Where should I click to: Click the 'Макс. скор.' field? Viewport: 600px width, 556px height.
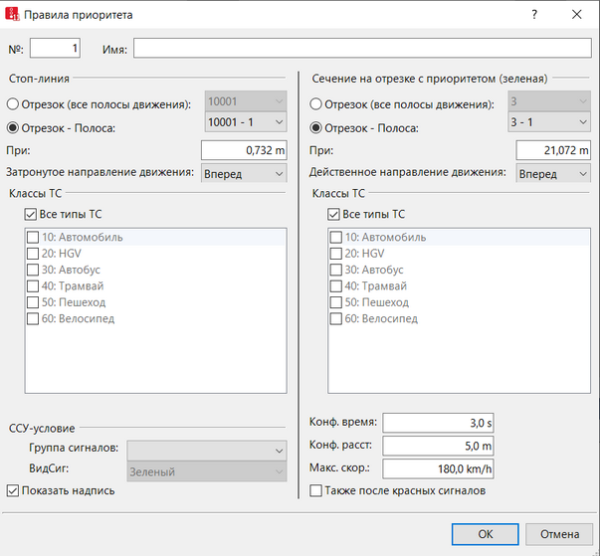click(439, 467)
